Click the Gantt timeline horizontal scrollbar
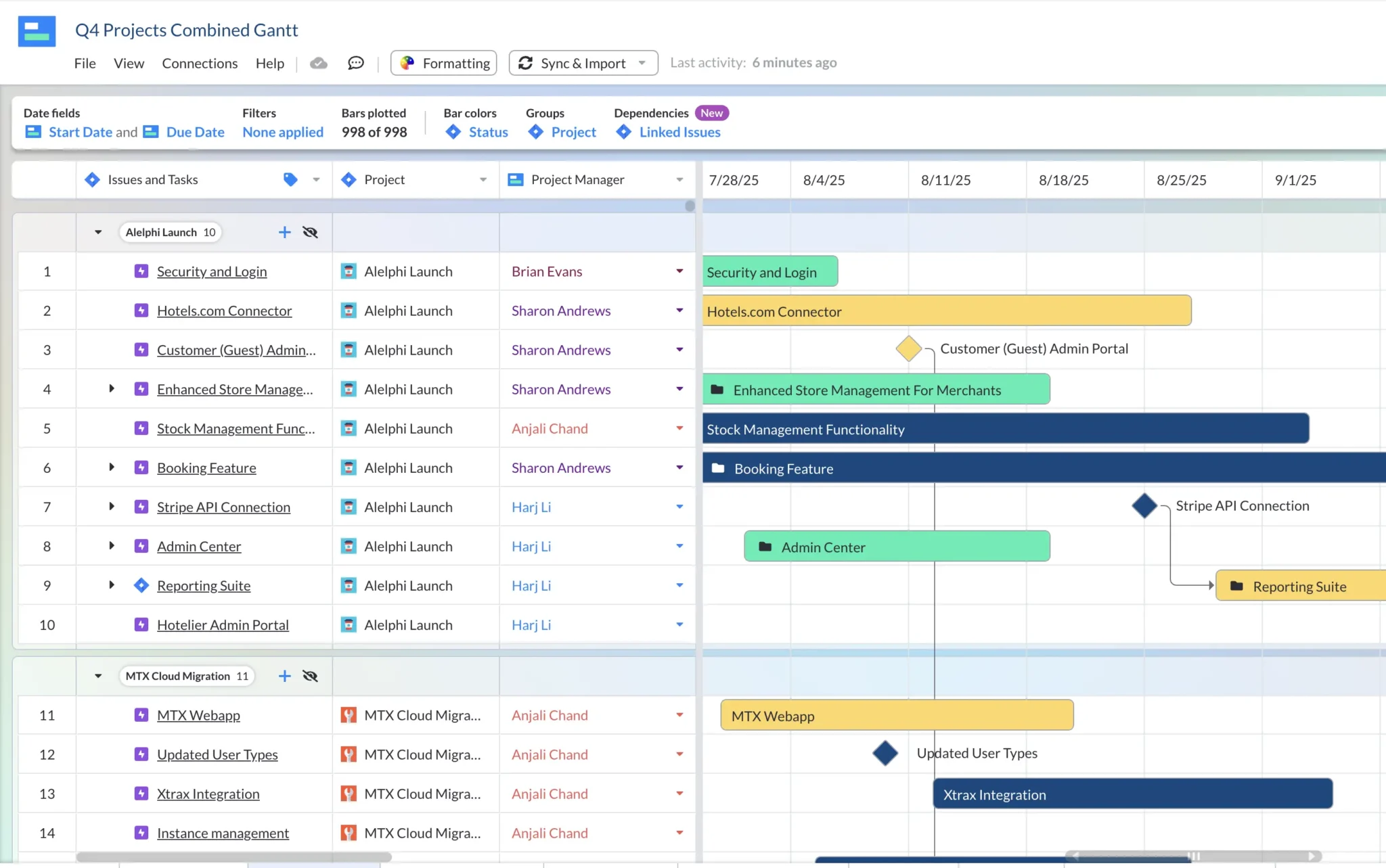Screen dimensions: 1386x868 pyautogui.click(x=1194, y=856)
